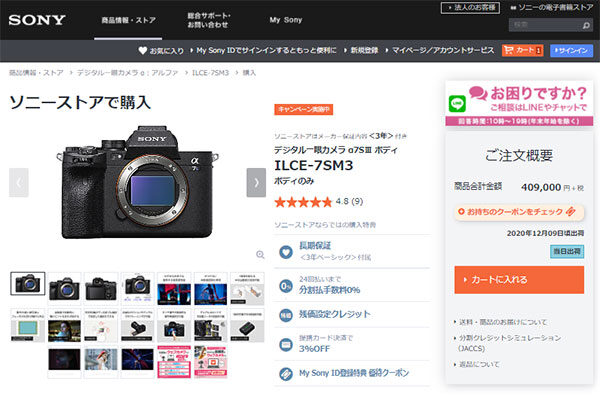Image resolution: width=600 pixels, height=400 pixels.
Task: Click the 新規登録 link
Action: [362, 50]
